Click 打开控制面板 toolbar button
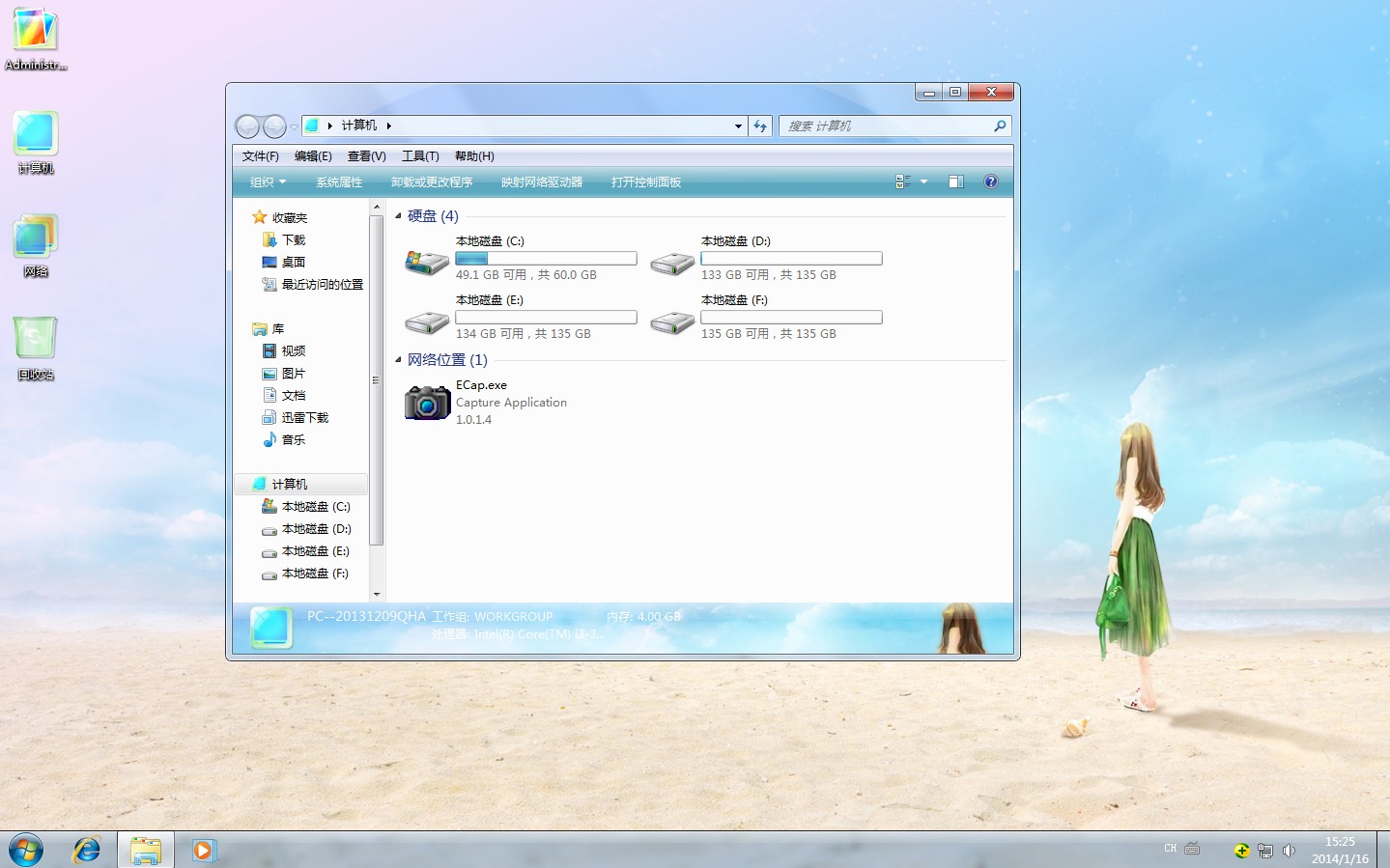1390x868 pixels. click(x=646, y=182)
